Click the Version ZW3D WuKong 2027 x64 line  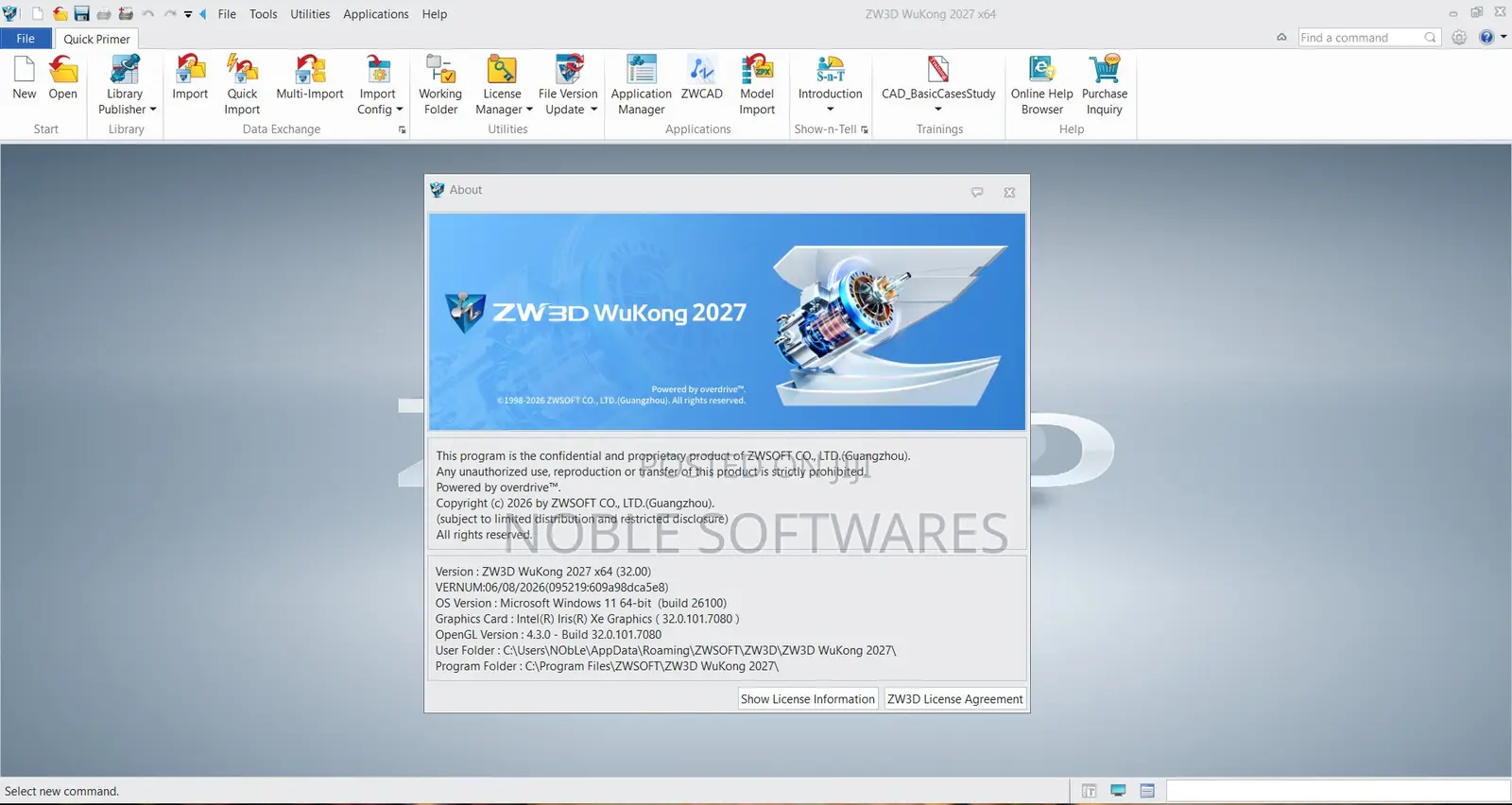tap(543, 572)
